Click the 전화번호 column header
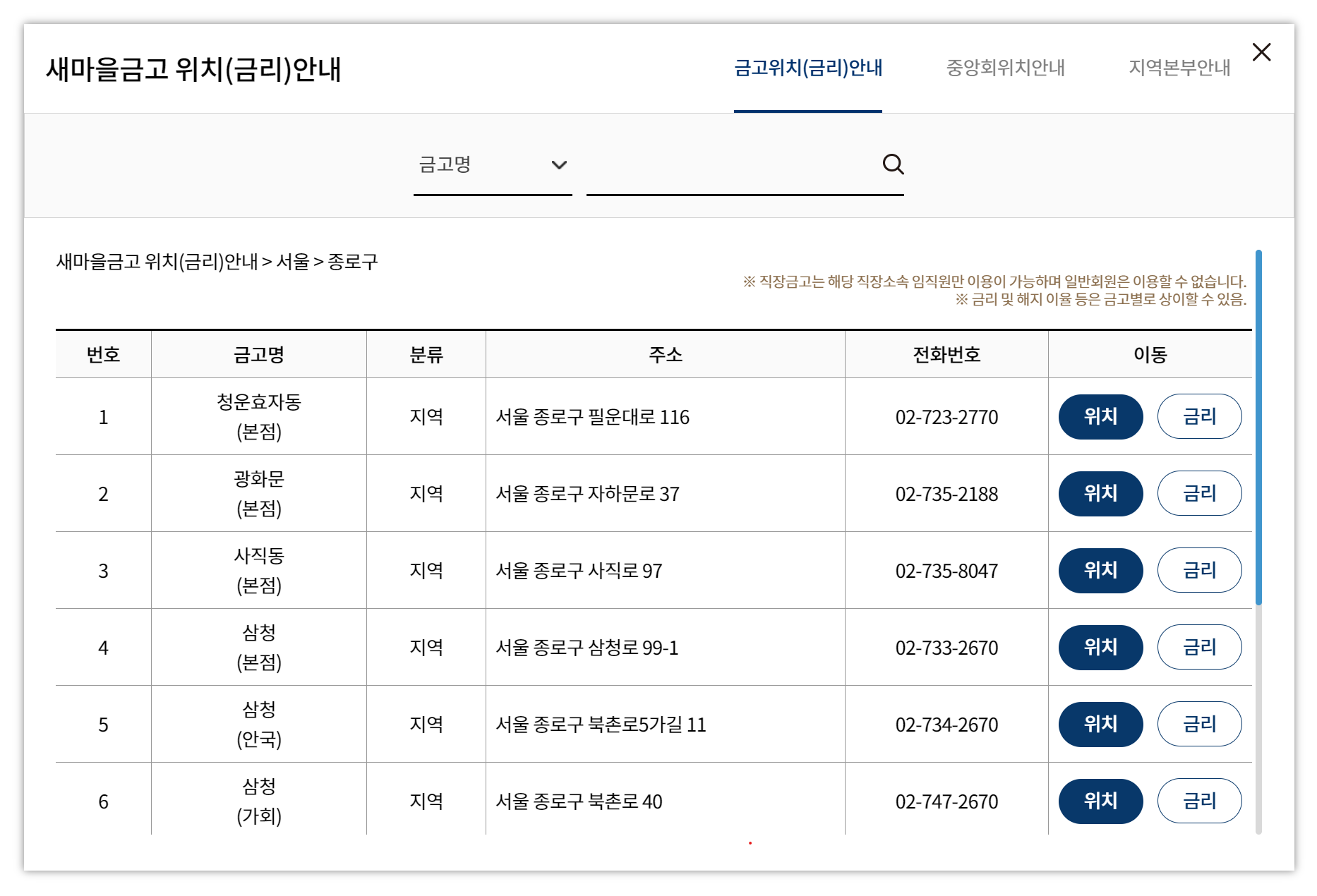The image size is (1317, 896). tap(946, 354)
